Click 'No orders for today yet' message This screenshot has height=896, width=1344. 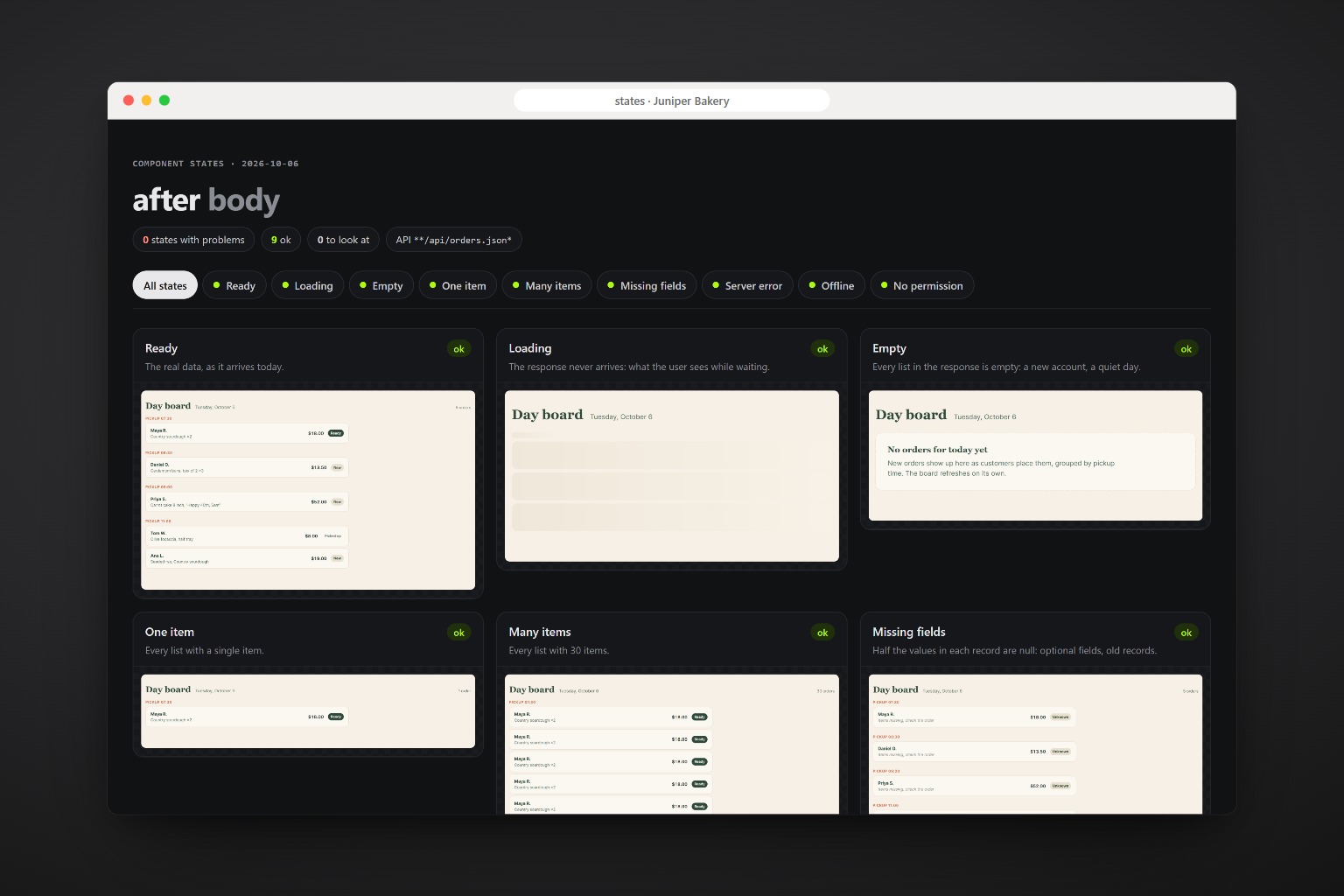937,450
